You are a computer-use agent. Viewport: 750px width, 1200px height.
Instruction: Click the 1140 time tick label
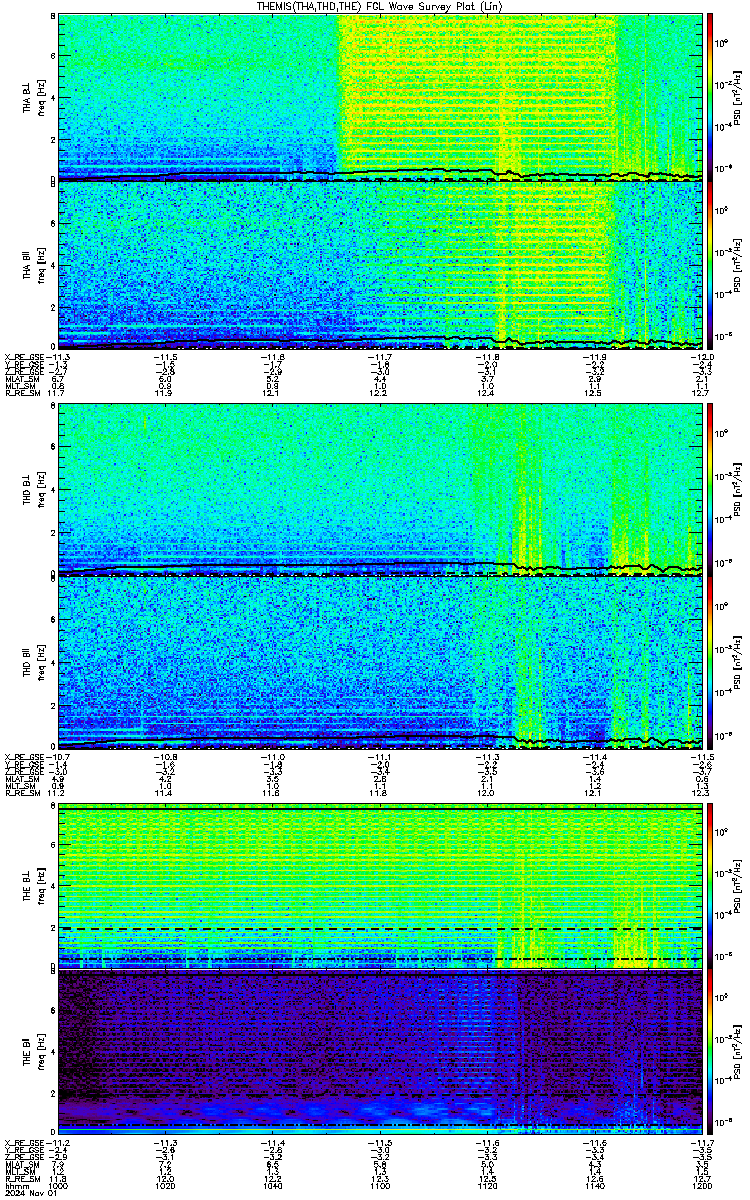coord(594,1186)
